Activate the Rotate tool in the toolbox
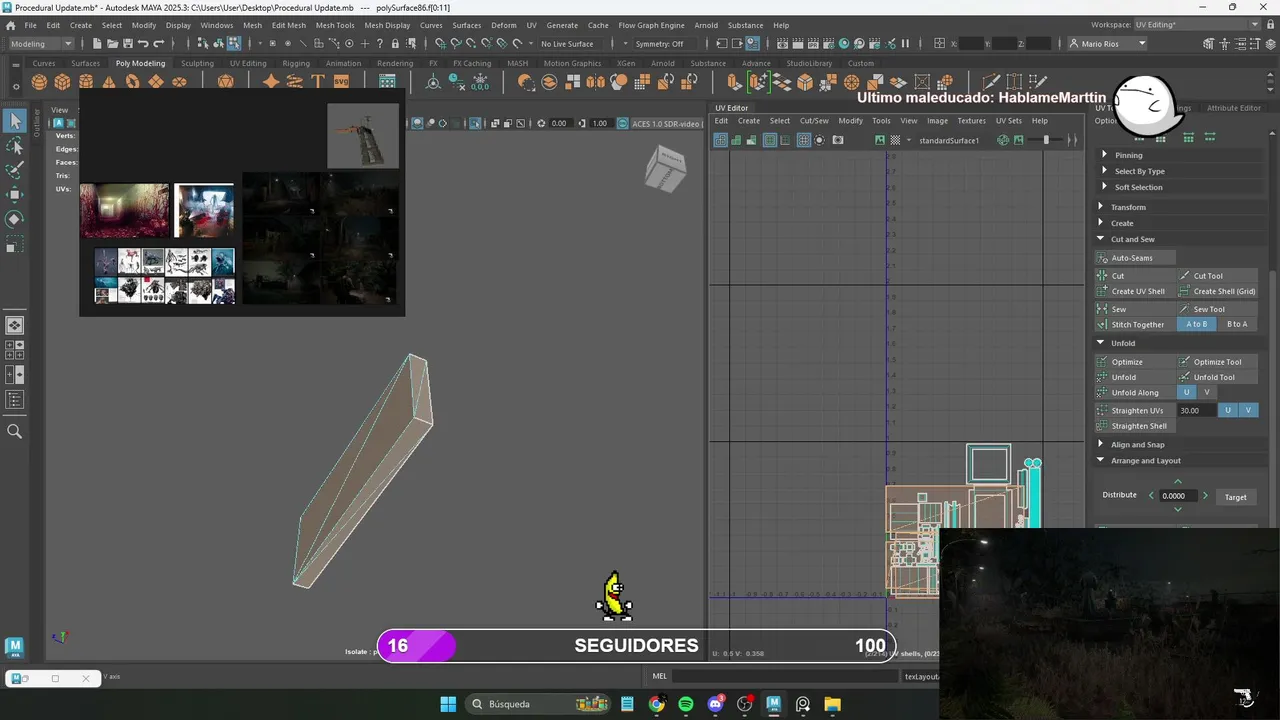Screen dimensions: 1280x720 14,218
